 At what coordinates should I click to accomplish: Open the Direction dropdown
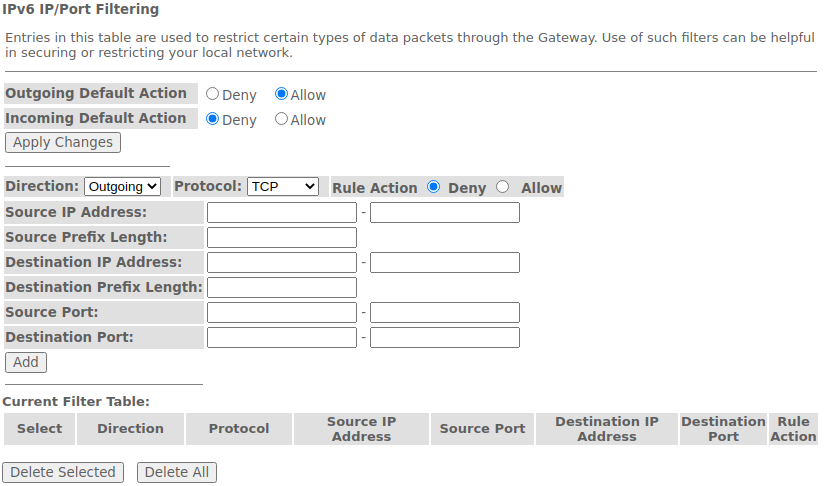point(122,187)
